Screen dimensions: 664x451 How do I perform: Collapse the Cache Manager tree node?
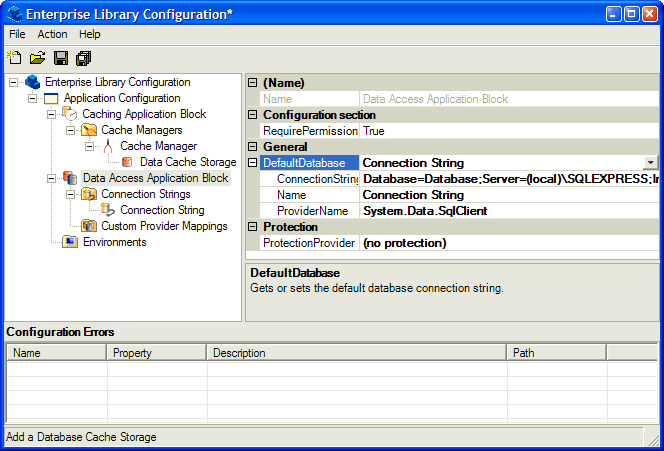pyautogui.click(x=90, y=147)
